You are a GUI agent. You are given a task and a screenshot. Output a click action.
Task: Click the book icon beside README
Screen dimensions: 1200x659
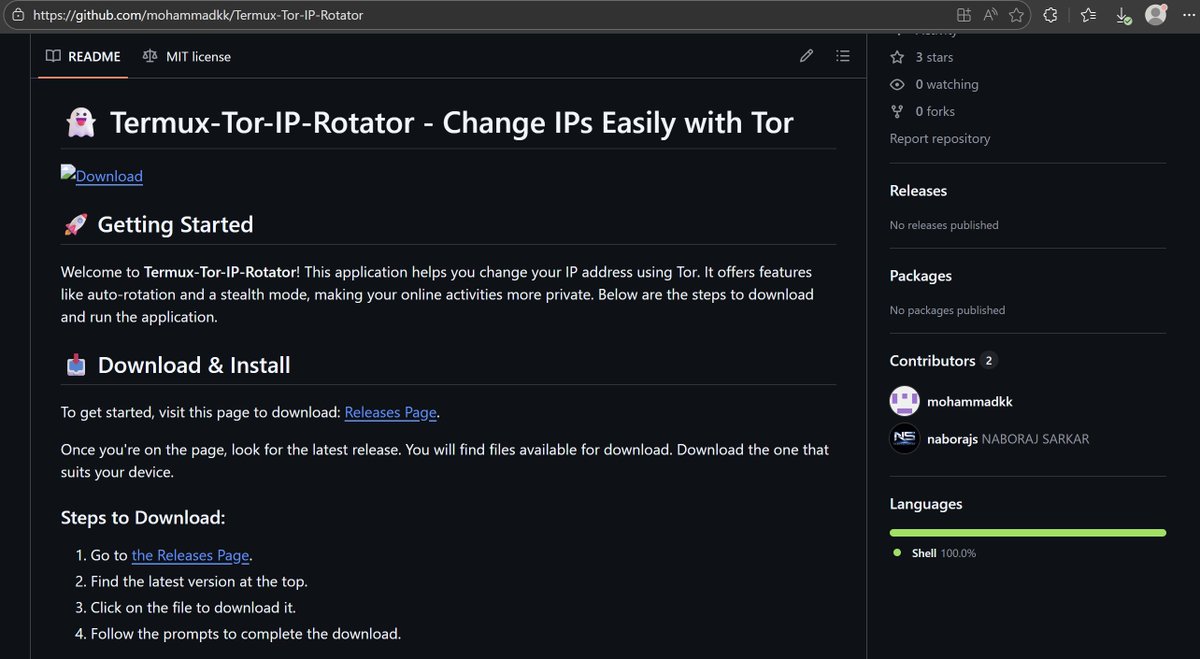[53, 57]
